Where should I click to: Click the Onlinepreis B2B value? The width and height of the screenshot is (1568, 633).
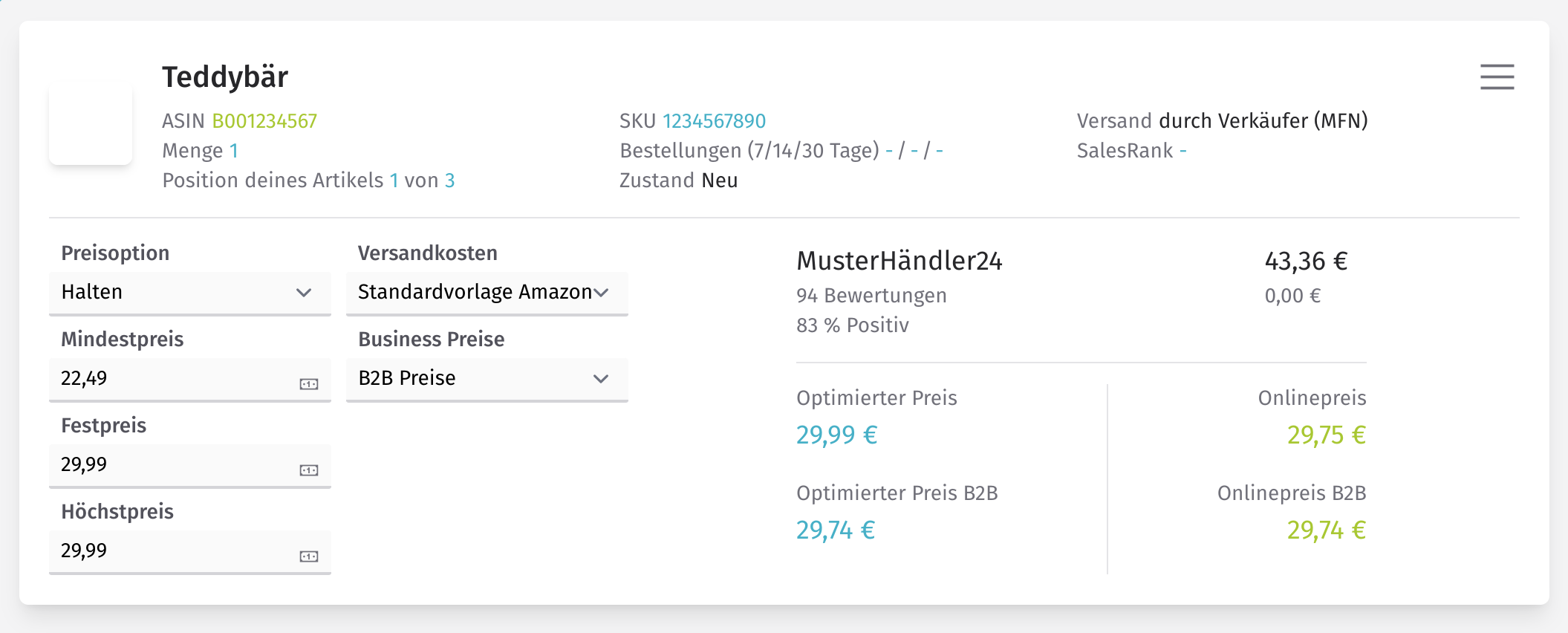(x=1327, y=530)
